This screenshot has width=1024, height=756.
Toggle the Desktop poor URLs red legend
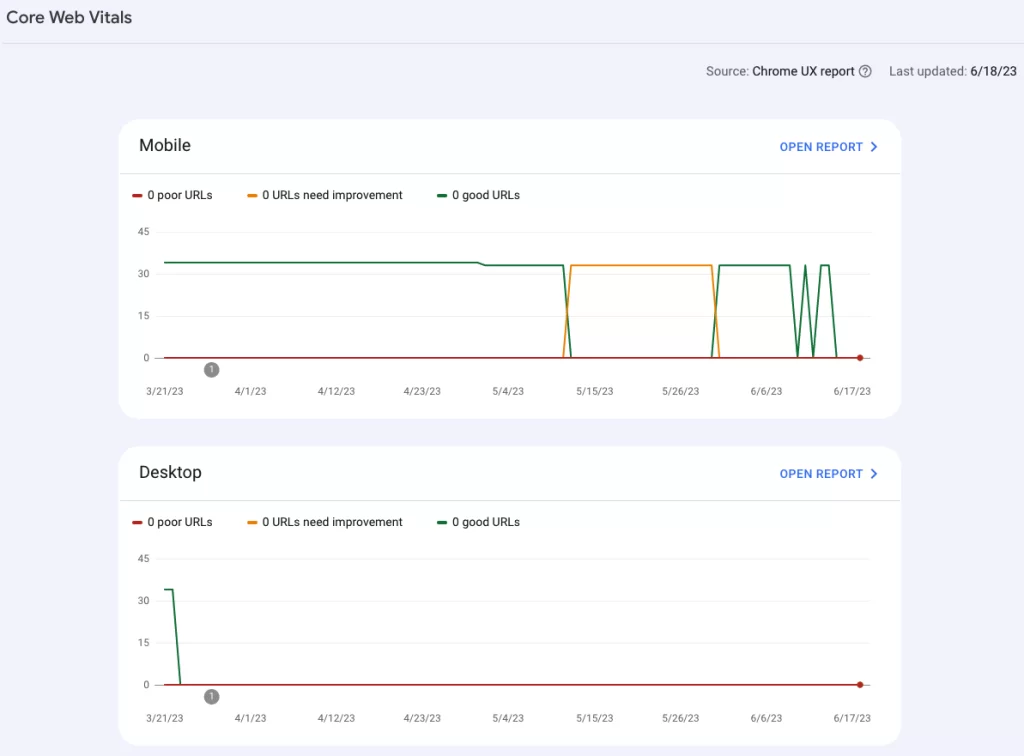click(172, 522)
